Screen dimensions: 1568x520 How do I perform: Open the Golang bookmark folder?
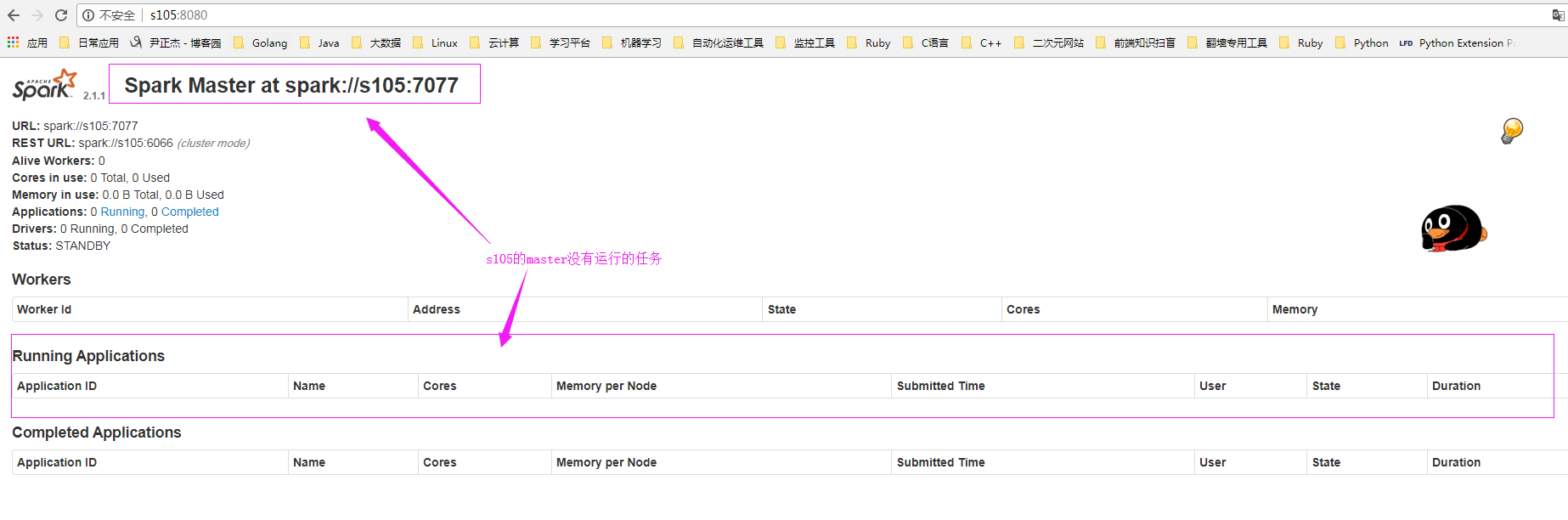[261, 43]
